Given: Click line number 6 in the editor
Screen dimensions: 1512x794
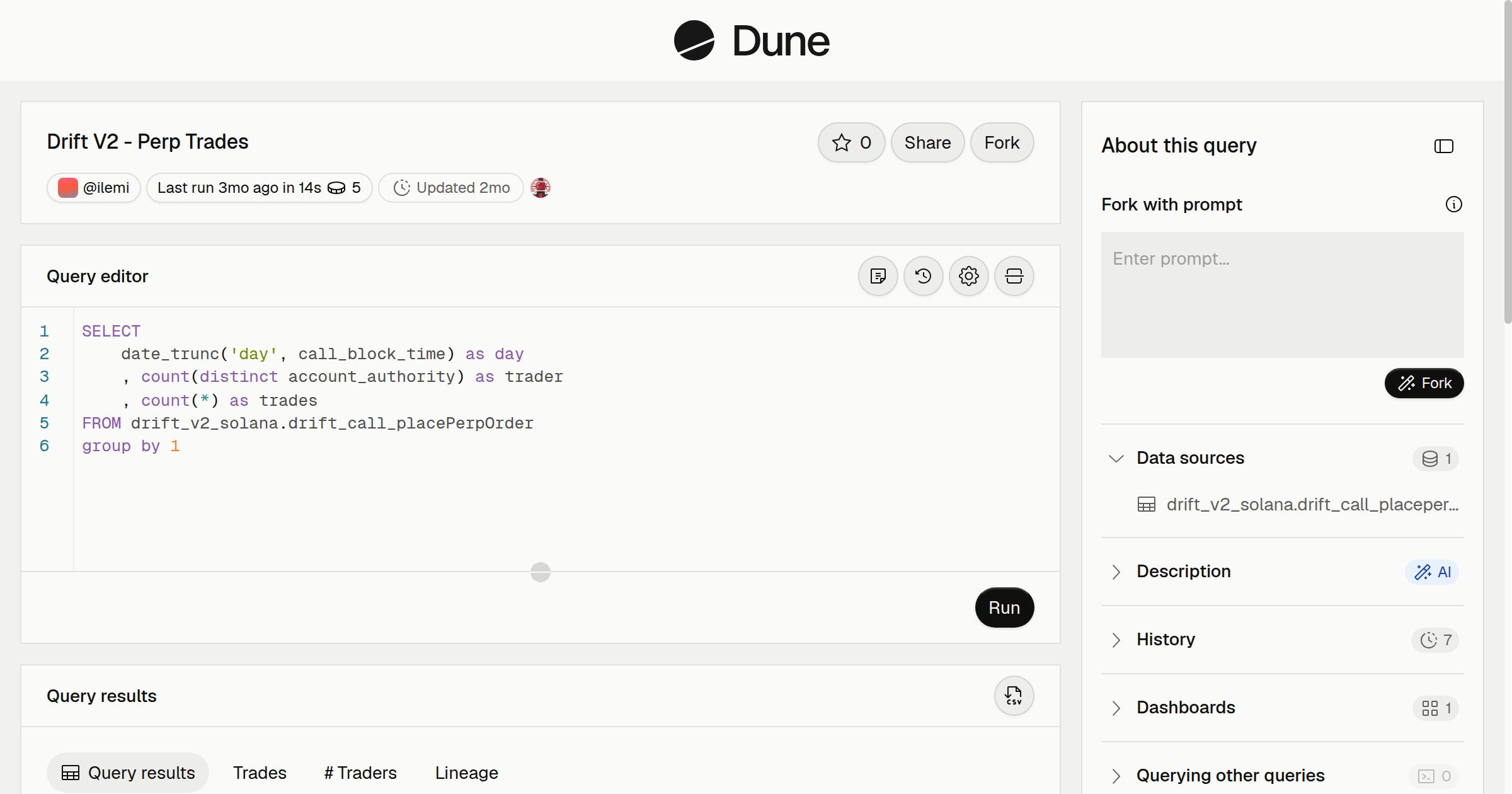Looking at the screenshot, I should [44, 446].
